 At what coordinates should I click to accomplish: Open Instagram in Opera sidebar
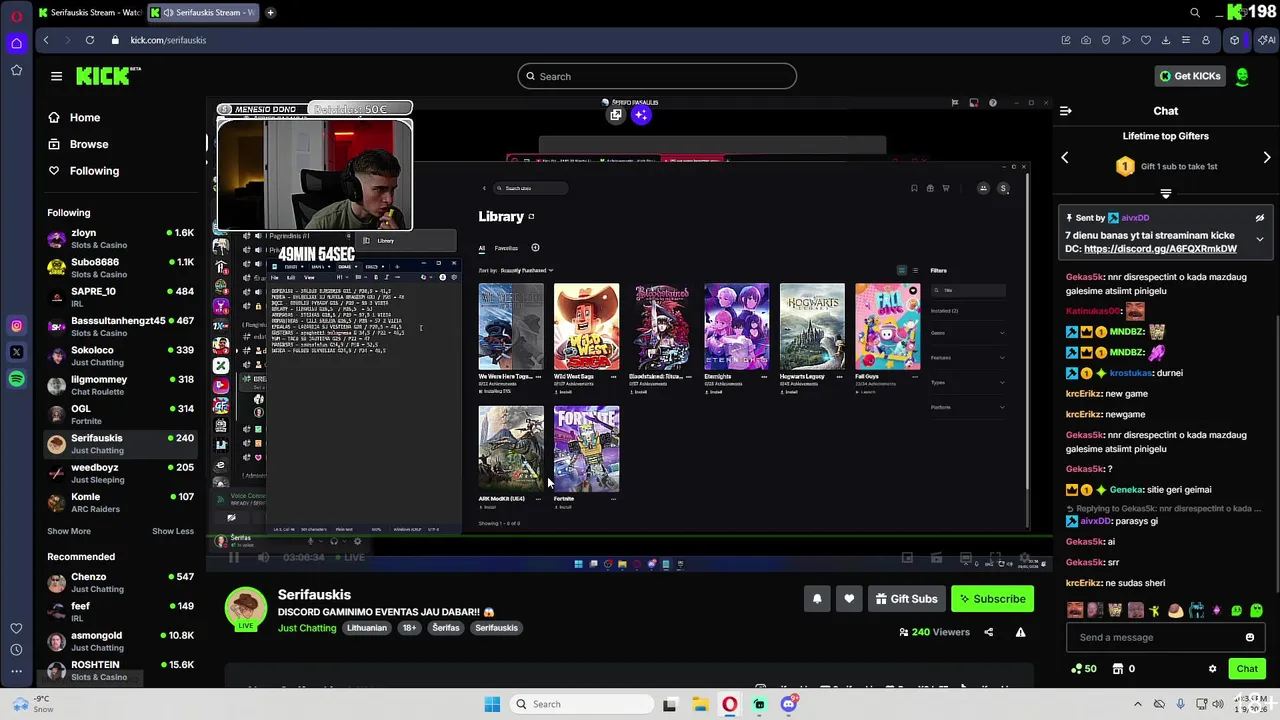[16, 326]
